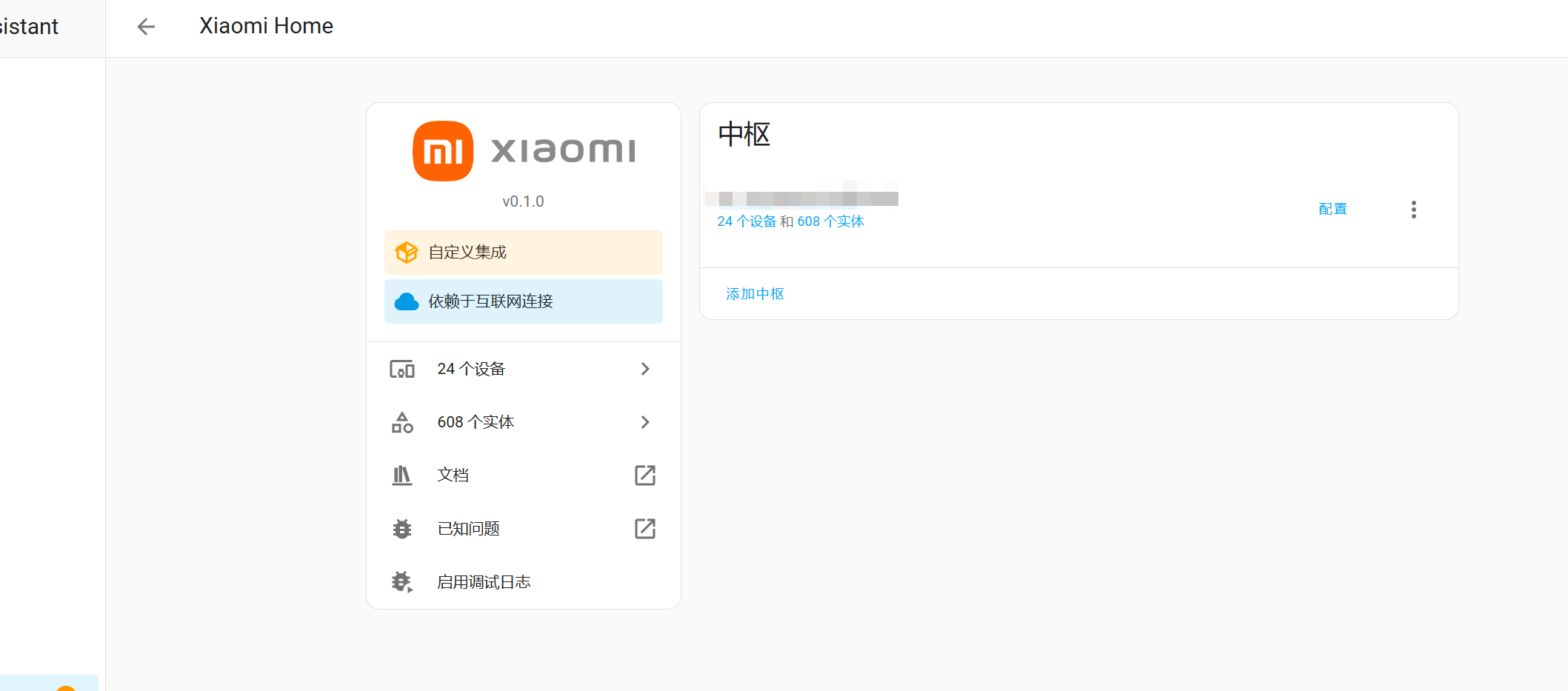Open the 608 个实体 link under 中枢
The height and width of the screenshot is (691, 1568).
click(x=831, y=221)
